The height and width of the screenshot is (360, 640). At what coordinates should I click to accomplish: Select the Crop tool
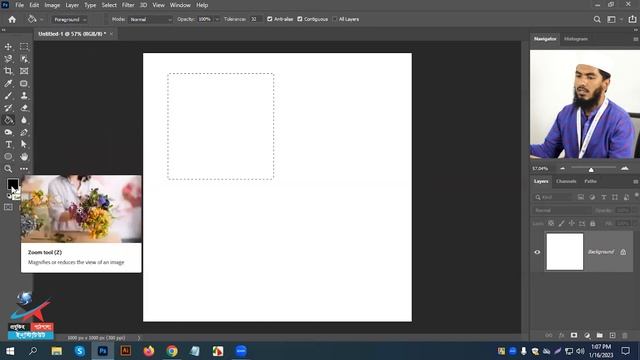[8, 71]
